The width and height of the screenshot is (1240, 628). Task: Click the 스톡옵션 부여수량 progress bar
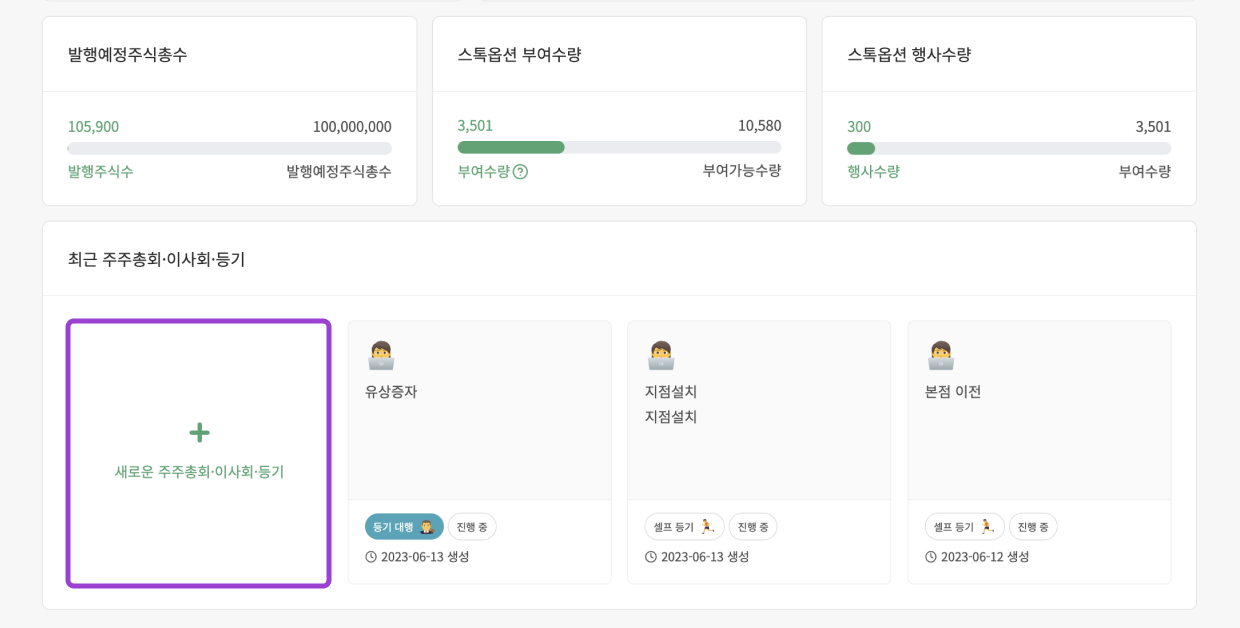(619, 147)
